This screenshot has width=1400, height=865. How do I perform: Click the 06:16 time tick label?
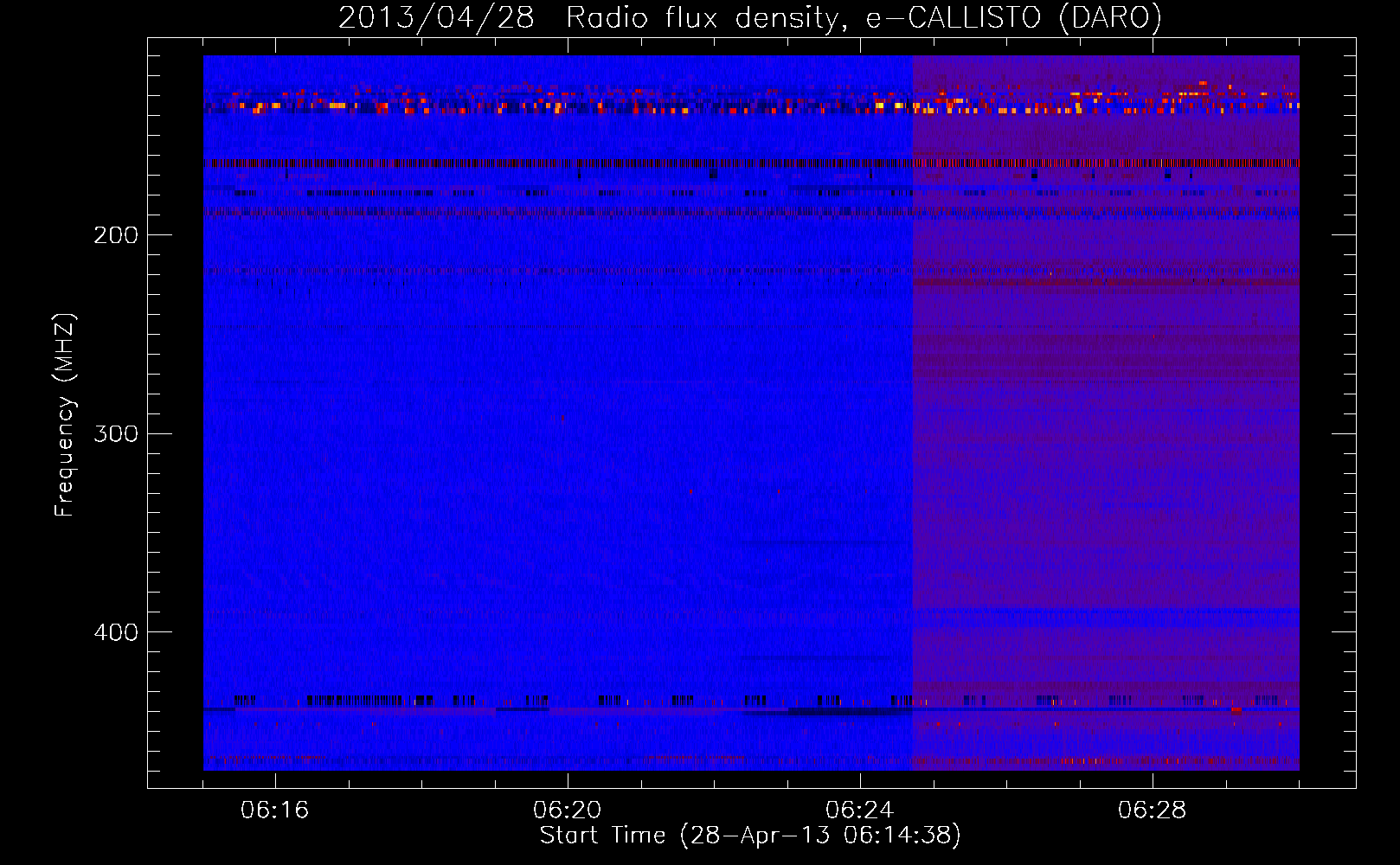274,811
